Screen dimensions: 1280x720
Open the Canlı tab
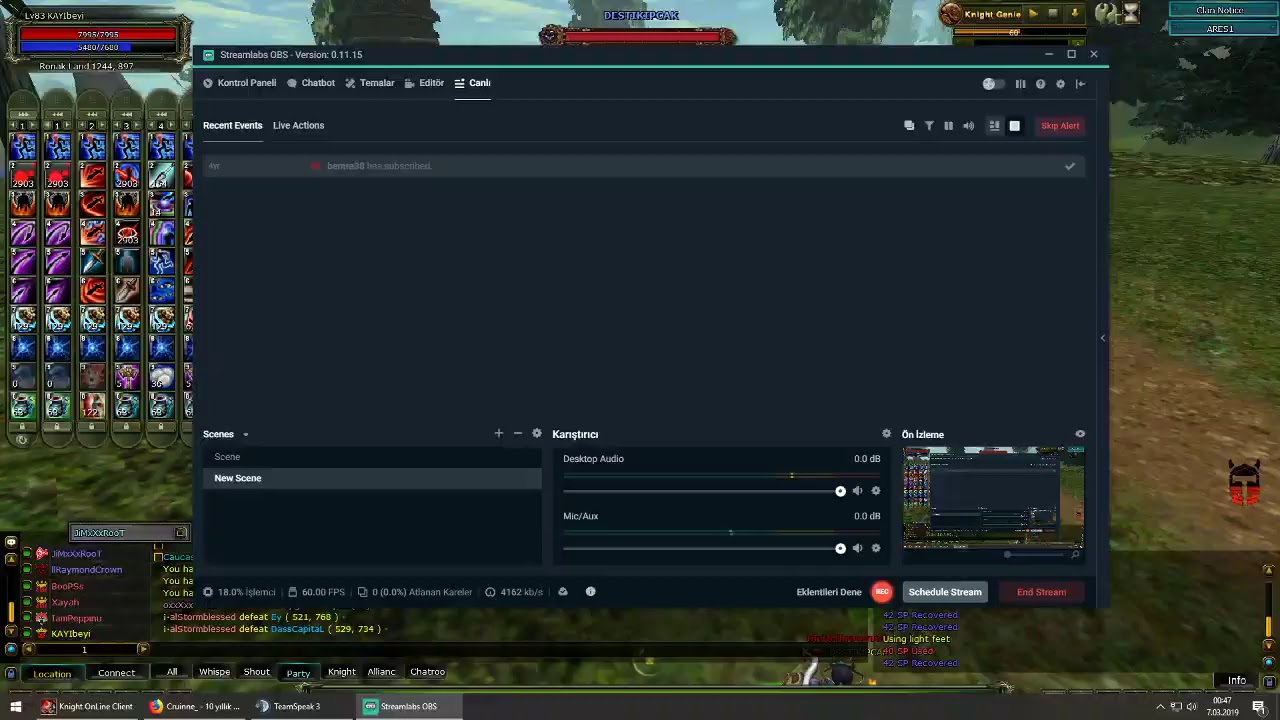click(x=473, y=83)
